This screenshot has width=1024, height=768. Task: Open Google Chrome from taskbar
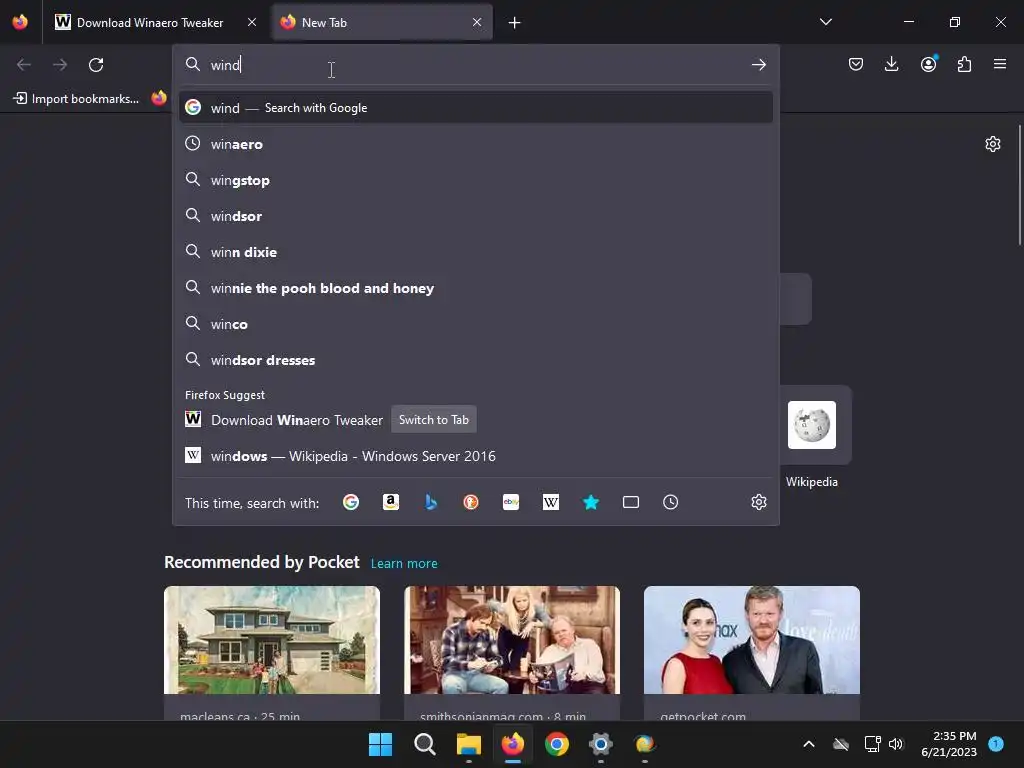tap(556, 744)
